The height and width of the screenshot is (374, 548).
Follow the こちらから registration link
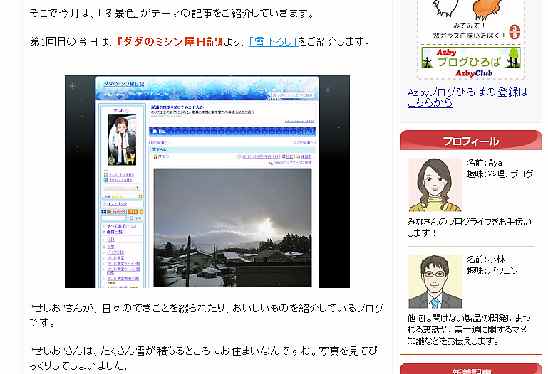pyautogui.click(x=430, y=103)
